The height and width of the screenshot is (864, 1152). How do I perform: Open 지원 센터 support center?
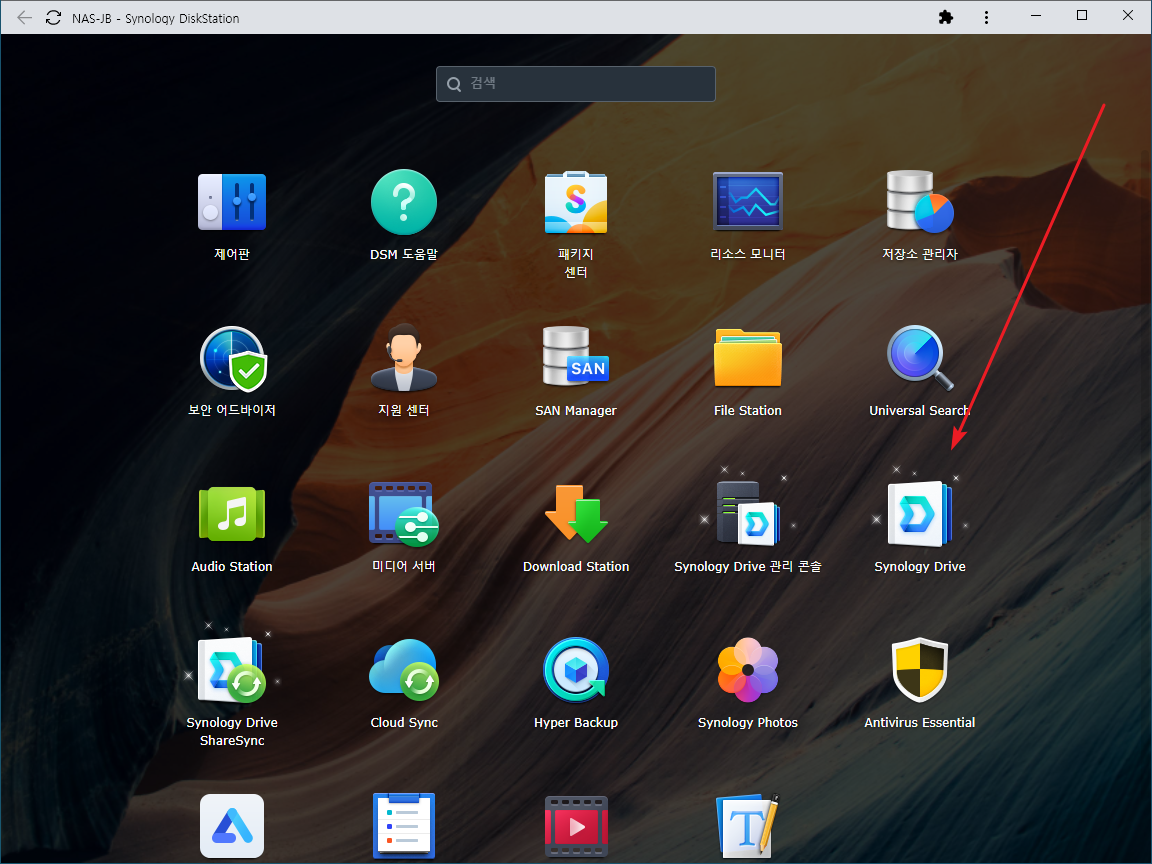(x=404, y=359)
